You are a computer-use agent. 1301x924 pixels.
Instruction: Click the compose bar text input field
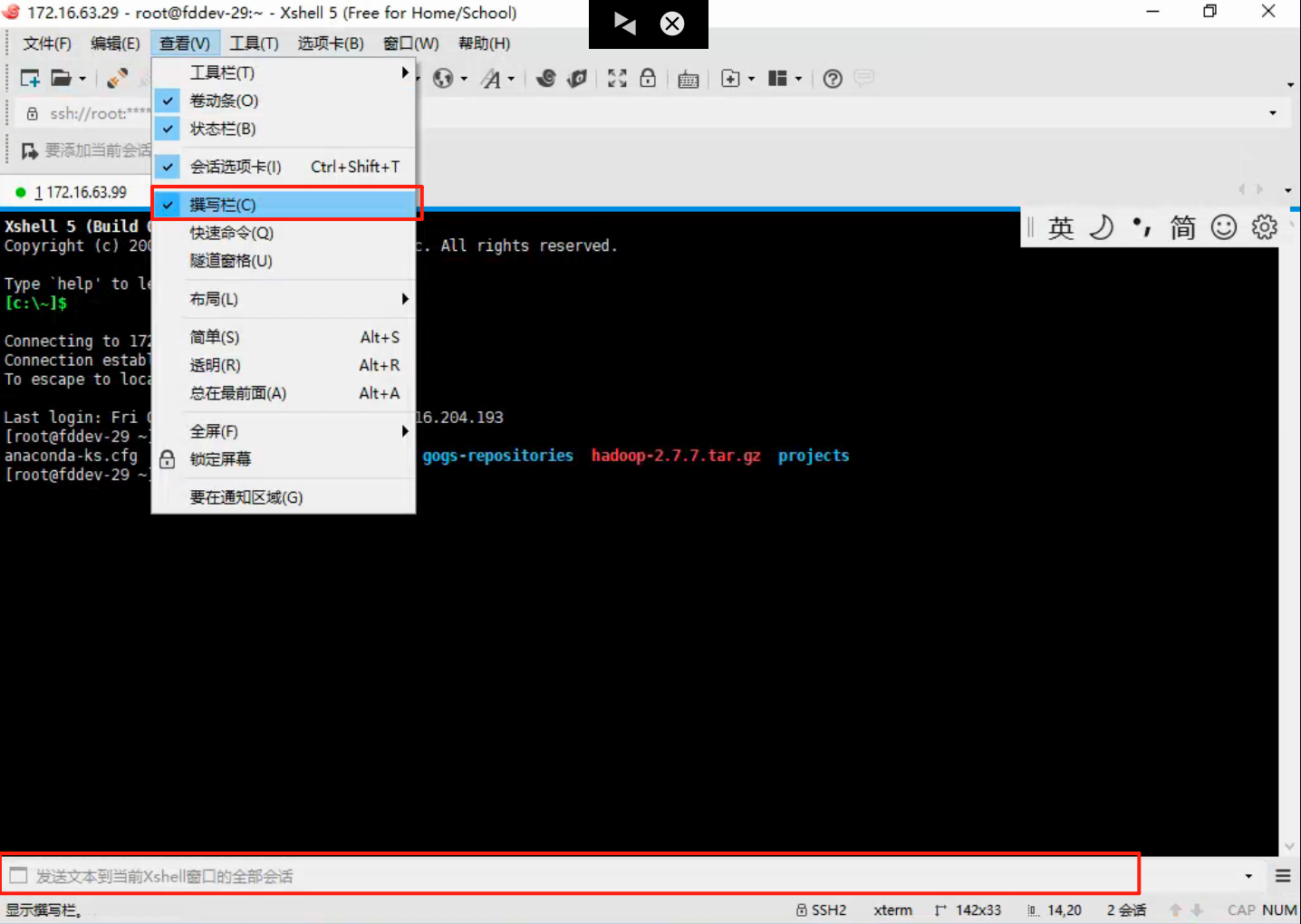(362, 874)
